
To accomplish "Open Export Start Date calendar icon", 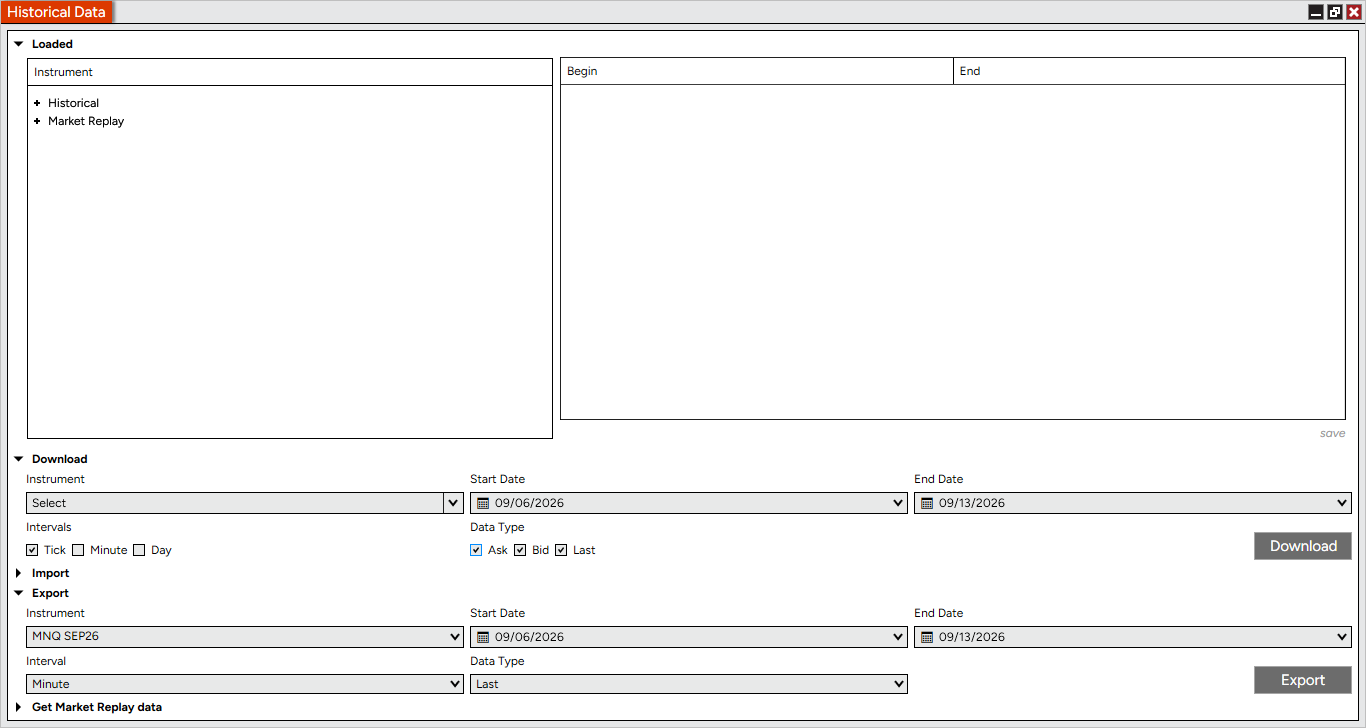I will [x=483, y=637].
